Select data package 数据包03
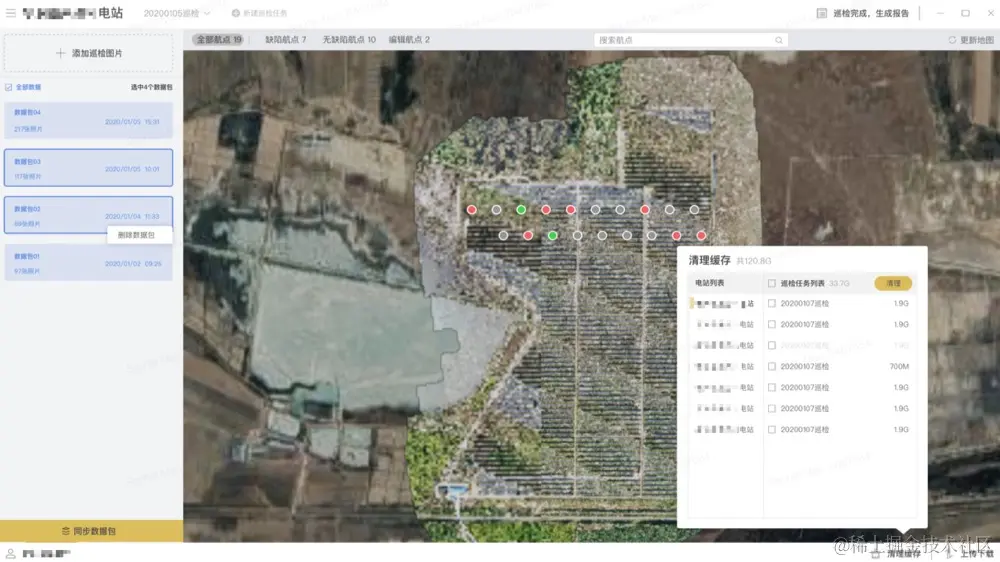This screenshot has width=1000, height=562. pyautogui.click(x=89, y=168)
